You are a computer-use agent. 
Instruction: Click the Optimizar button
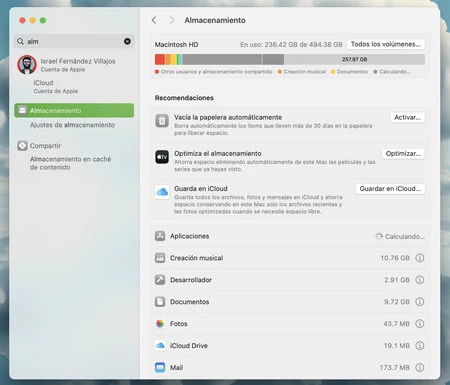pos(403,154)
